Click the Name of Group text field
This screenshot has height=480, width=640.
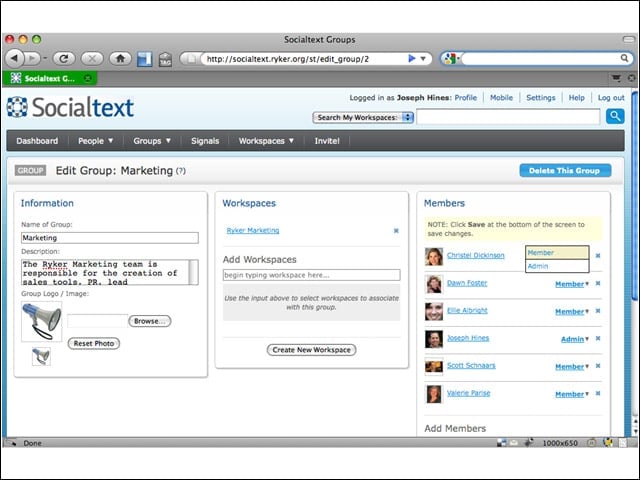tap(110, 238)
